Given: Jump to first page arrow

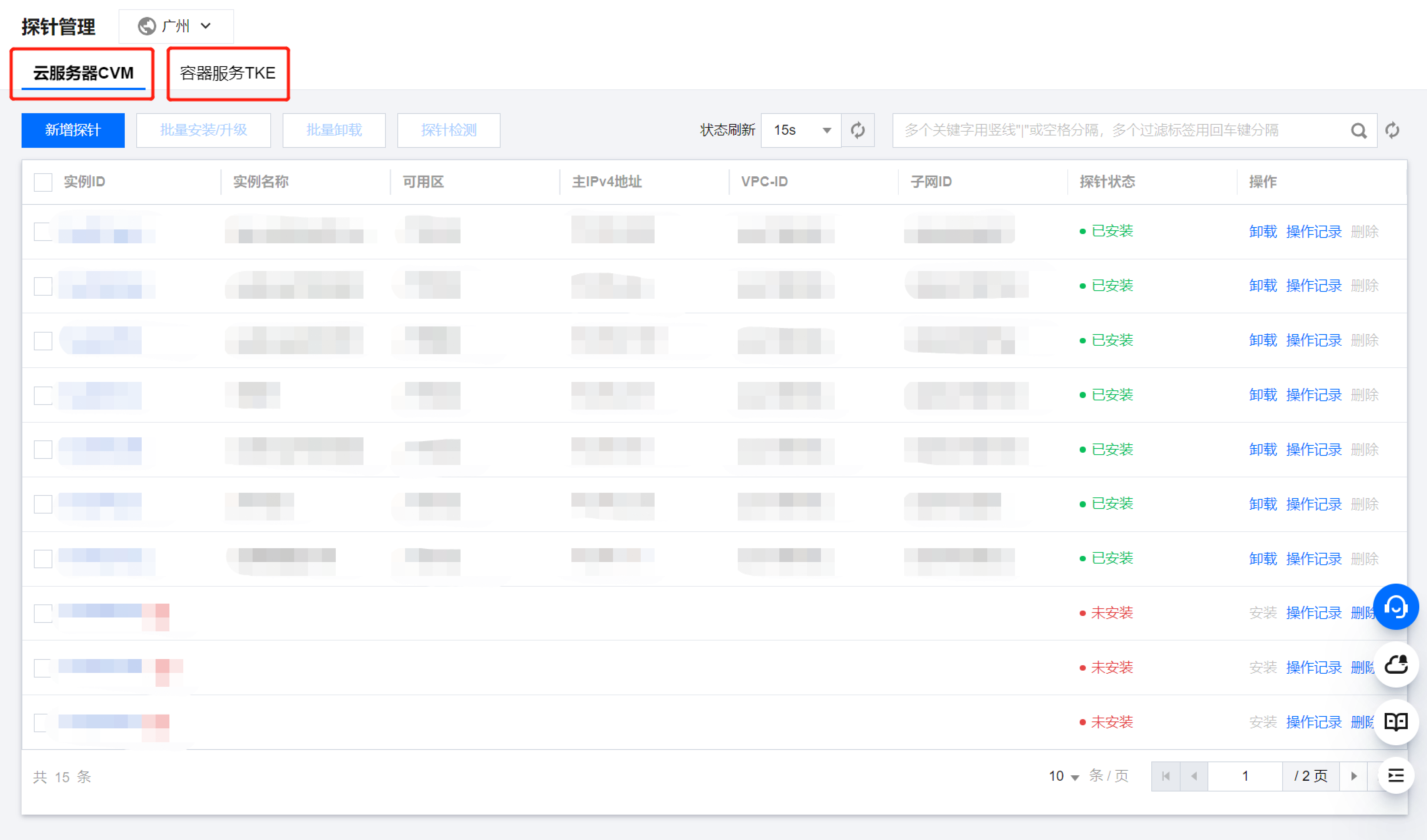Looking at the screenshot, I should (x=1166, y=776).
